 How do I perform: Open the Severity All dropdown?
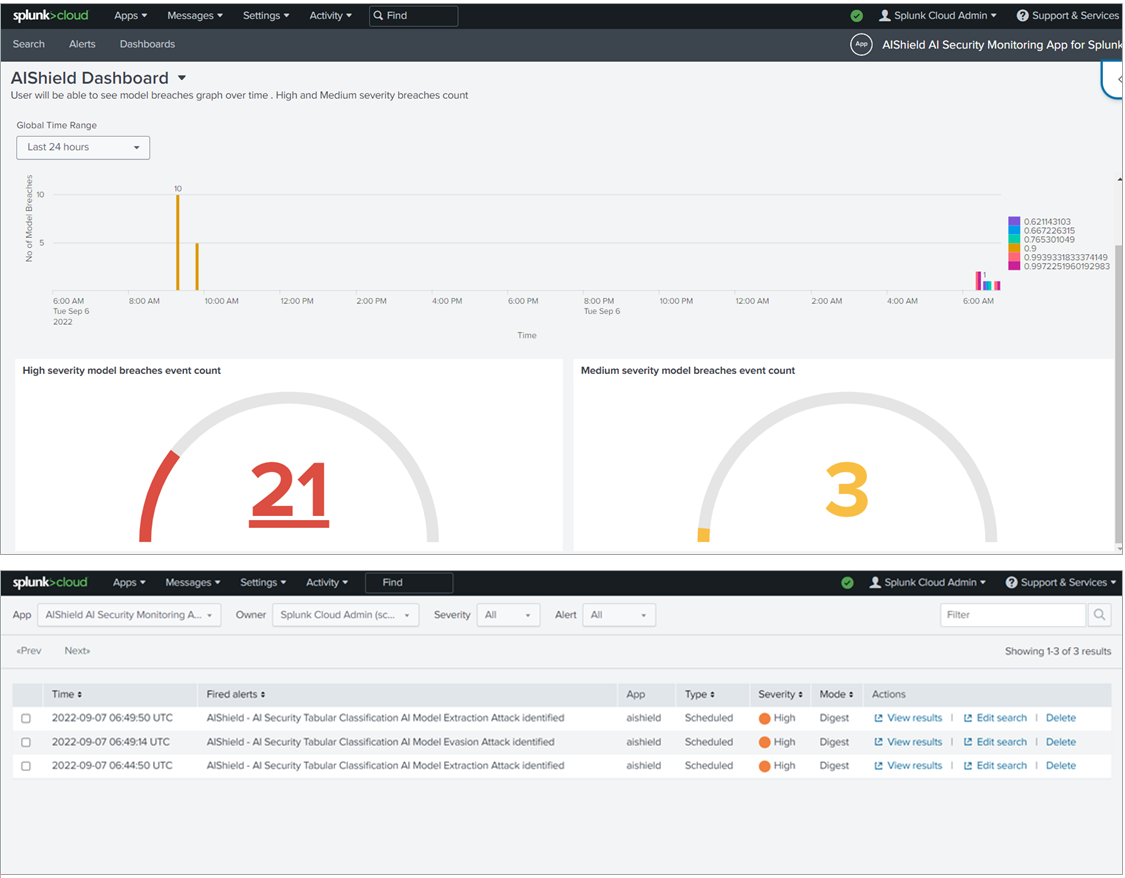pyautogui.click(x=508, y=615)
